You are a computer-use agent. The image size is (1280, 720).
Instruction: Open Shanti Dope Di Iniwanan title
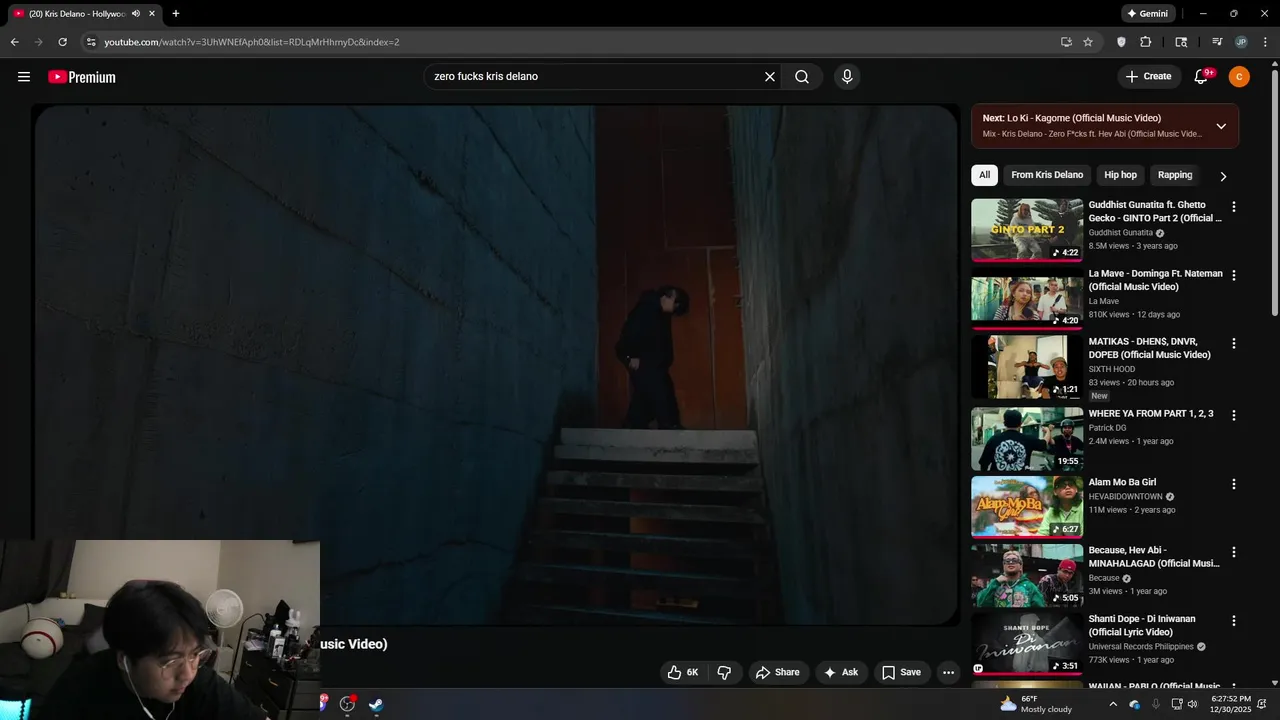(x=1142, y=626)
